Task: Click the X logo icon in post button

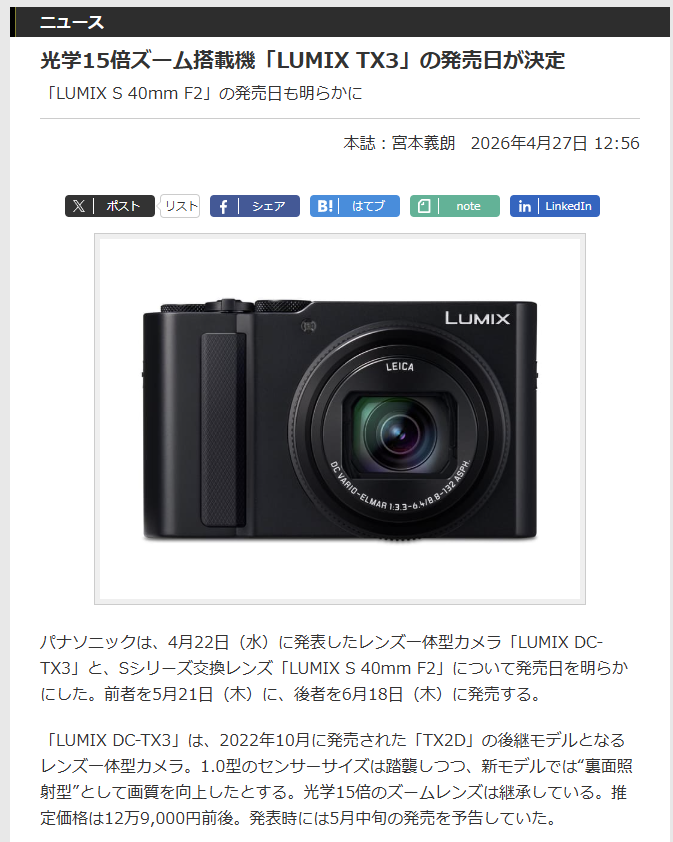Action: (x=79, y=206)
